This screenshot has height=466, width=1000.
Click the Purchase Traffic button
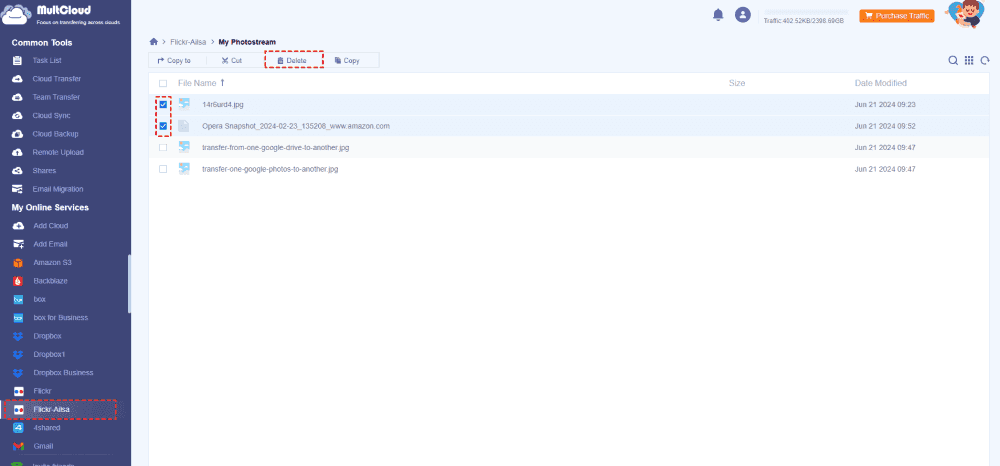[x=897, y=16]
